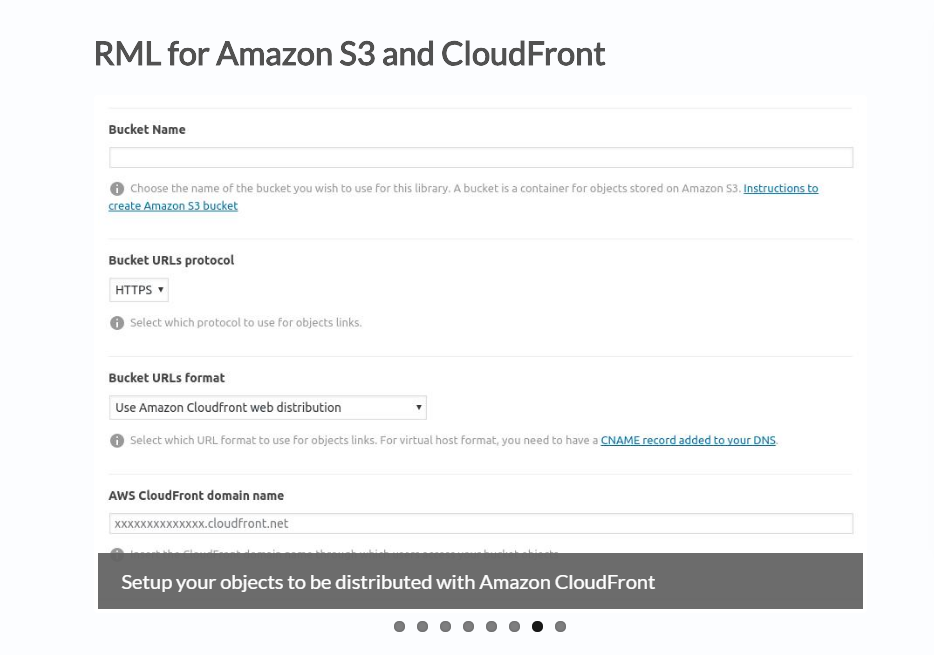Advance to the last slideshow dot

[x=560, y=627]
